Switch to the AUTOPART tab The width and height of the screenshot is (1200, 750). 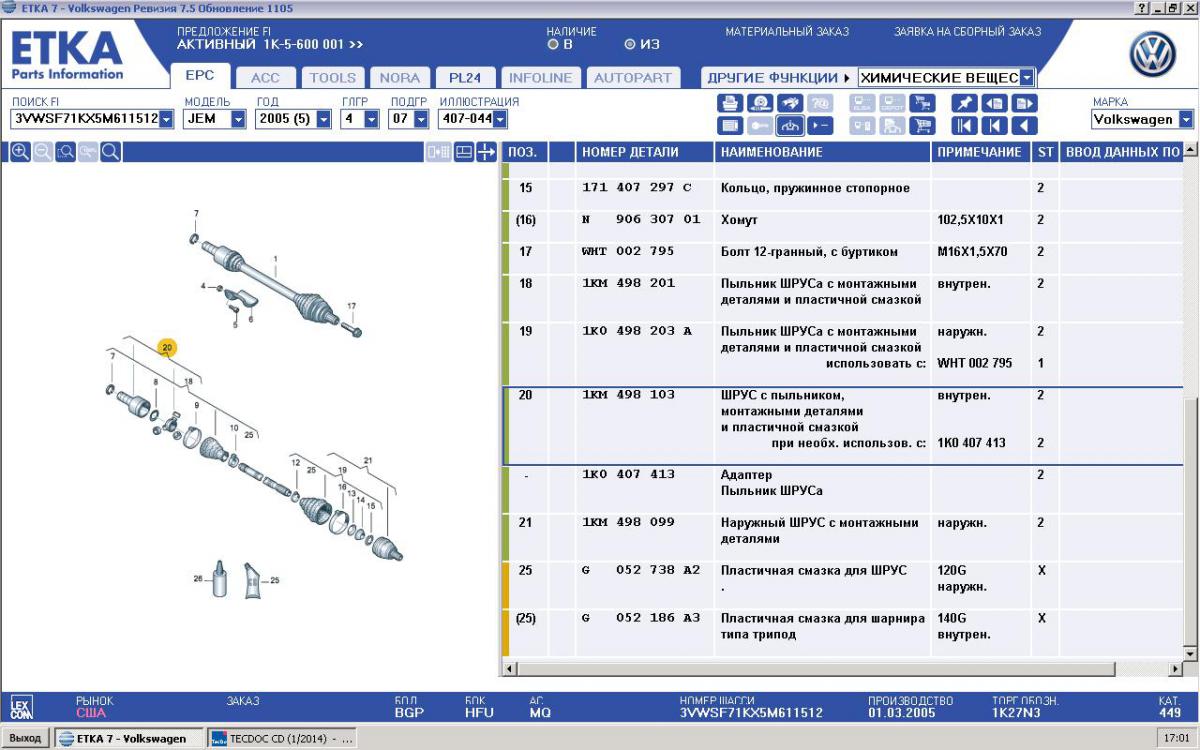click(633, 78)
